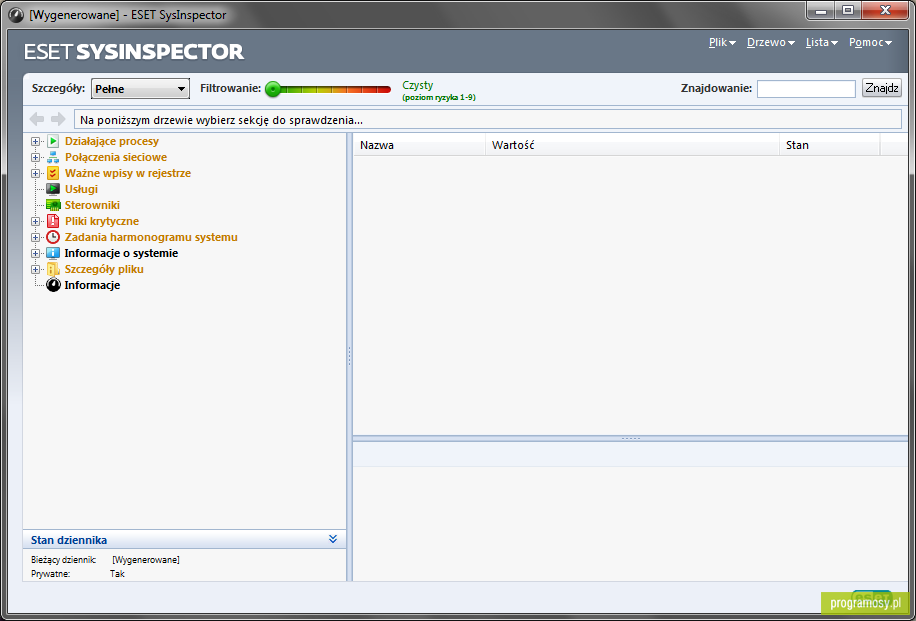Image resolution: width=916 pixels, height=621 pixels.
Task: Click the Szczegóły pliku folder icon
Action: pos(53,269)
